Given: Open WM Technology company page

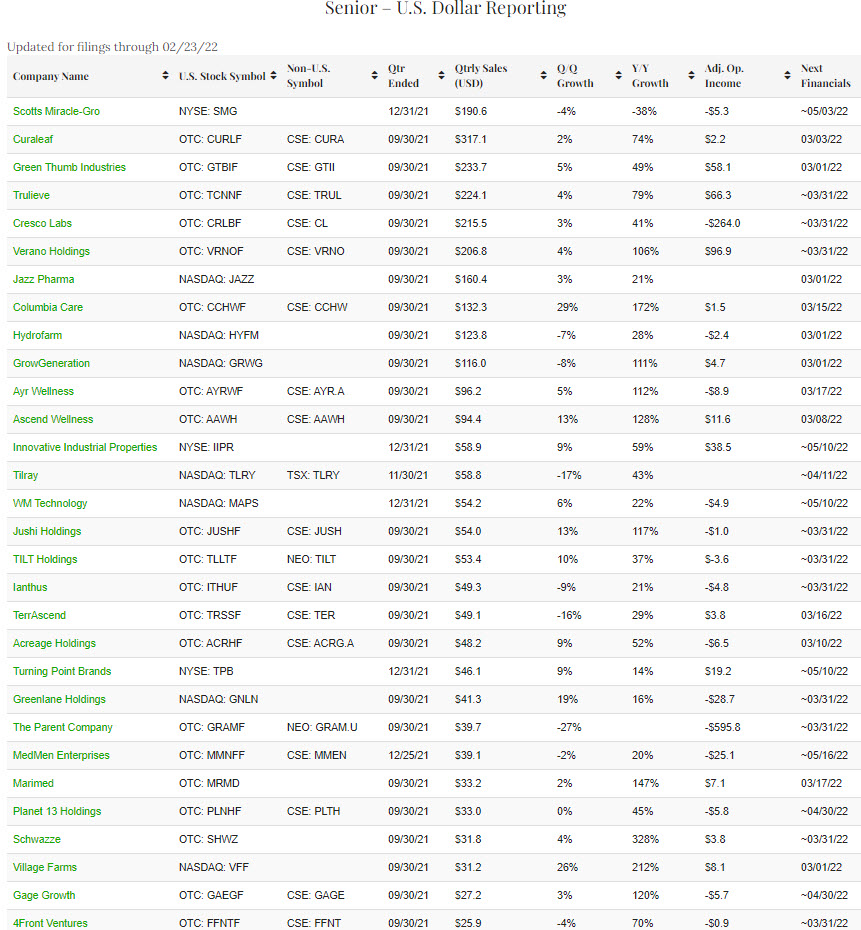Looking at the screenshot, I should tap(50, 503).
